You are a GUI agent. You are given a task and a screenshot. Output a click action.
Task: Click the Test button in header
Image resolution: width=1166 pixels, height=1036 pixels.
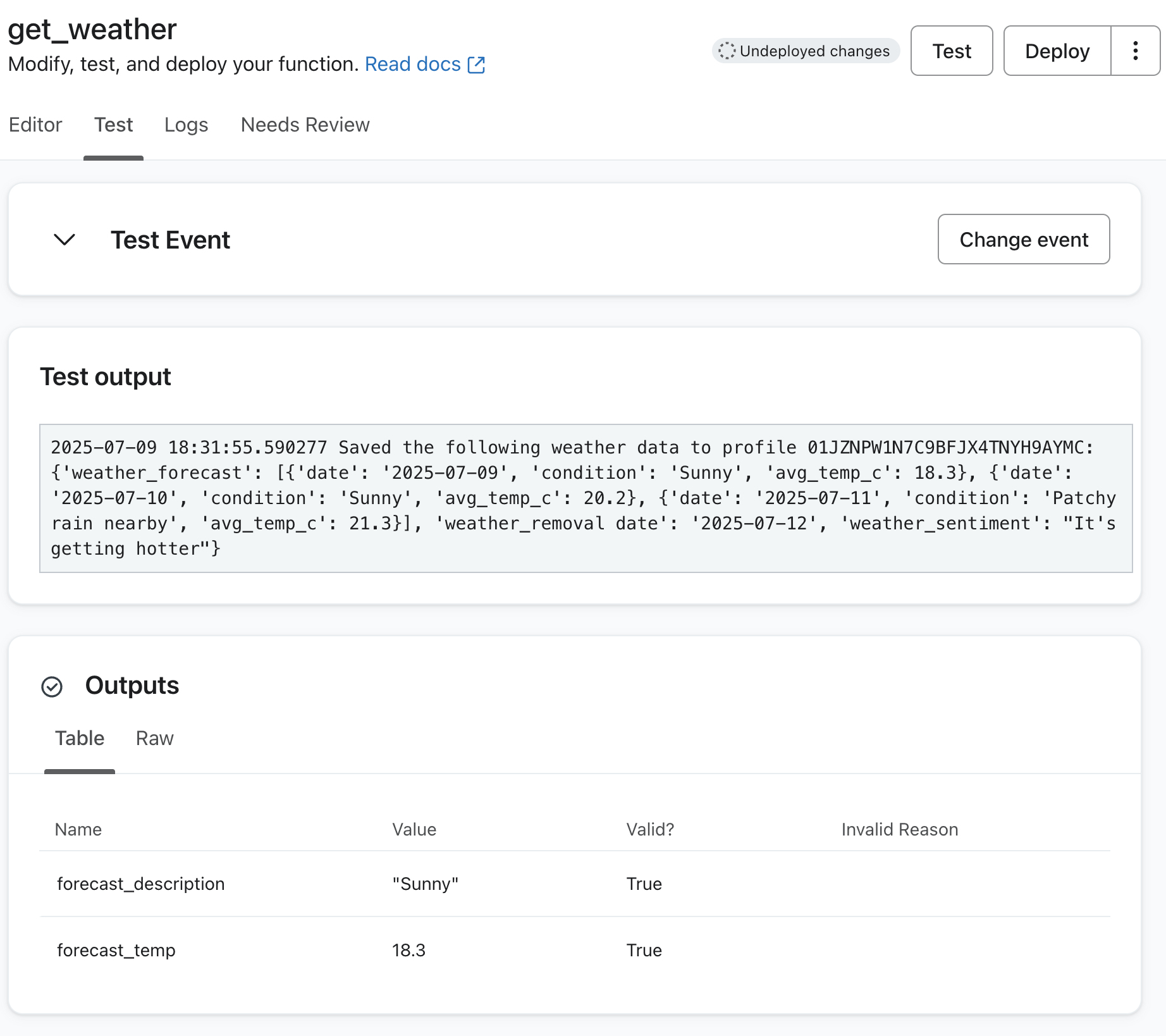[952, 51]
